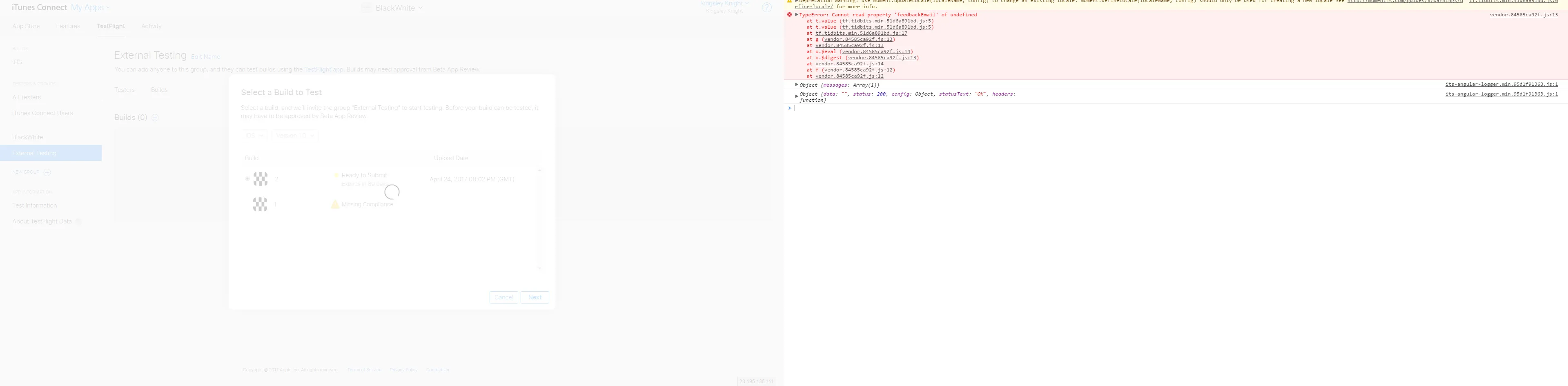
Task: Select iTunes Connect Users in the sidebar
Action: click(x=42, y=113)
